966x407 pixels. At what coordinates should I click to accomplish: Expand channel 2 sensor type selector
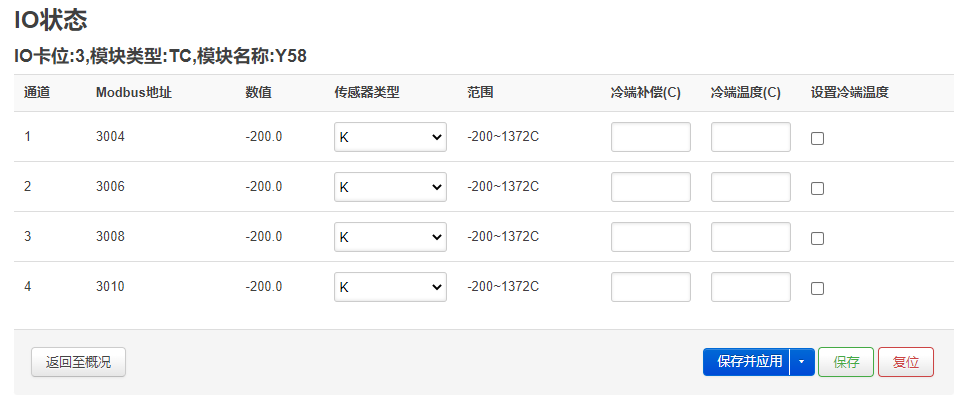pyautogui.click(x=390, y=187)
